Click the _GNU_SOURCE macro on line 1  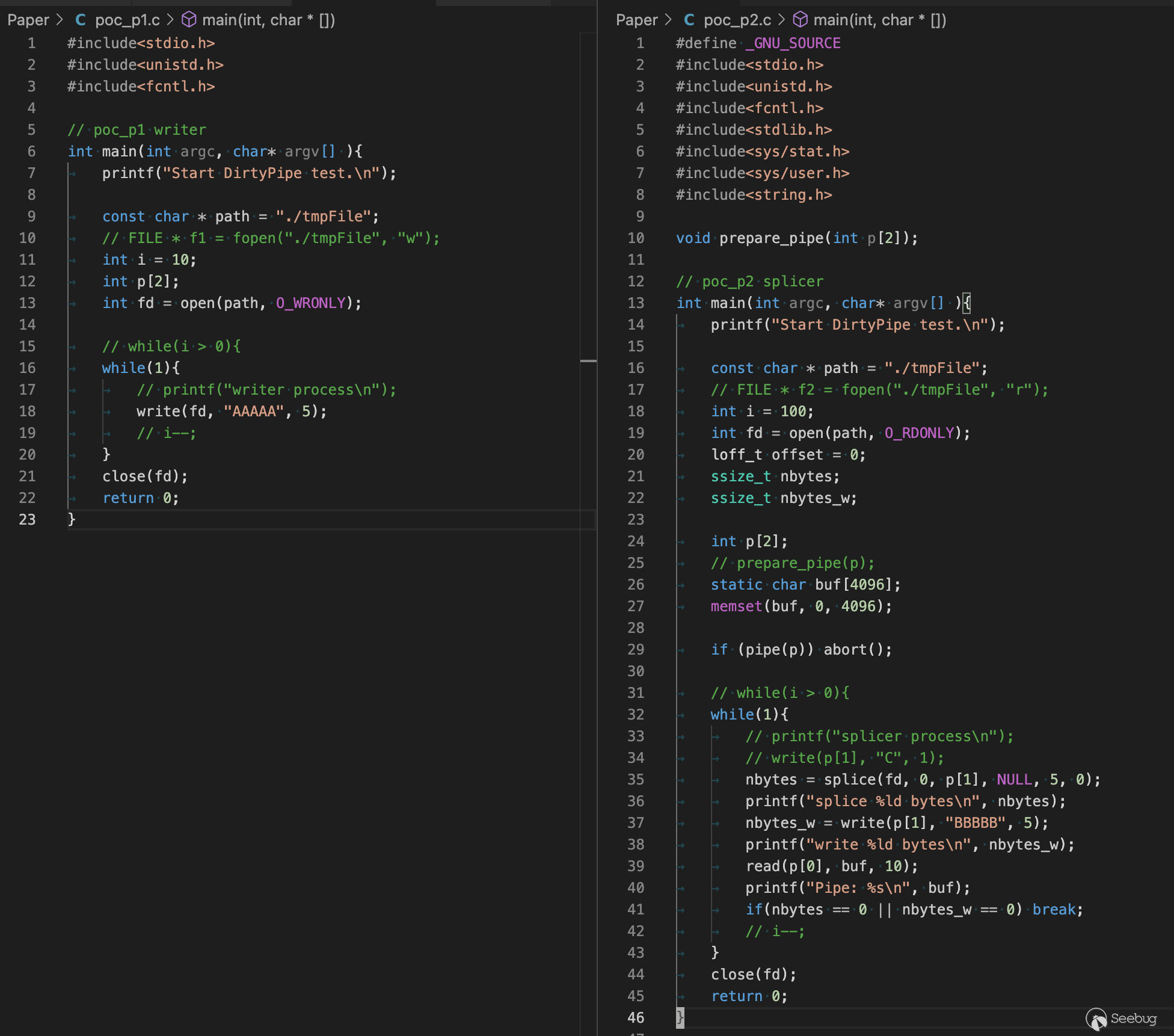pyautogui.click(x=793, y=43)
